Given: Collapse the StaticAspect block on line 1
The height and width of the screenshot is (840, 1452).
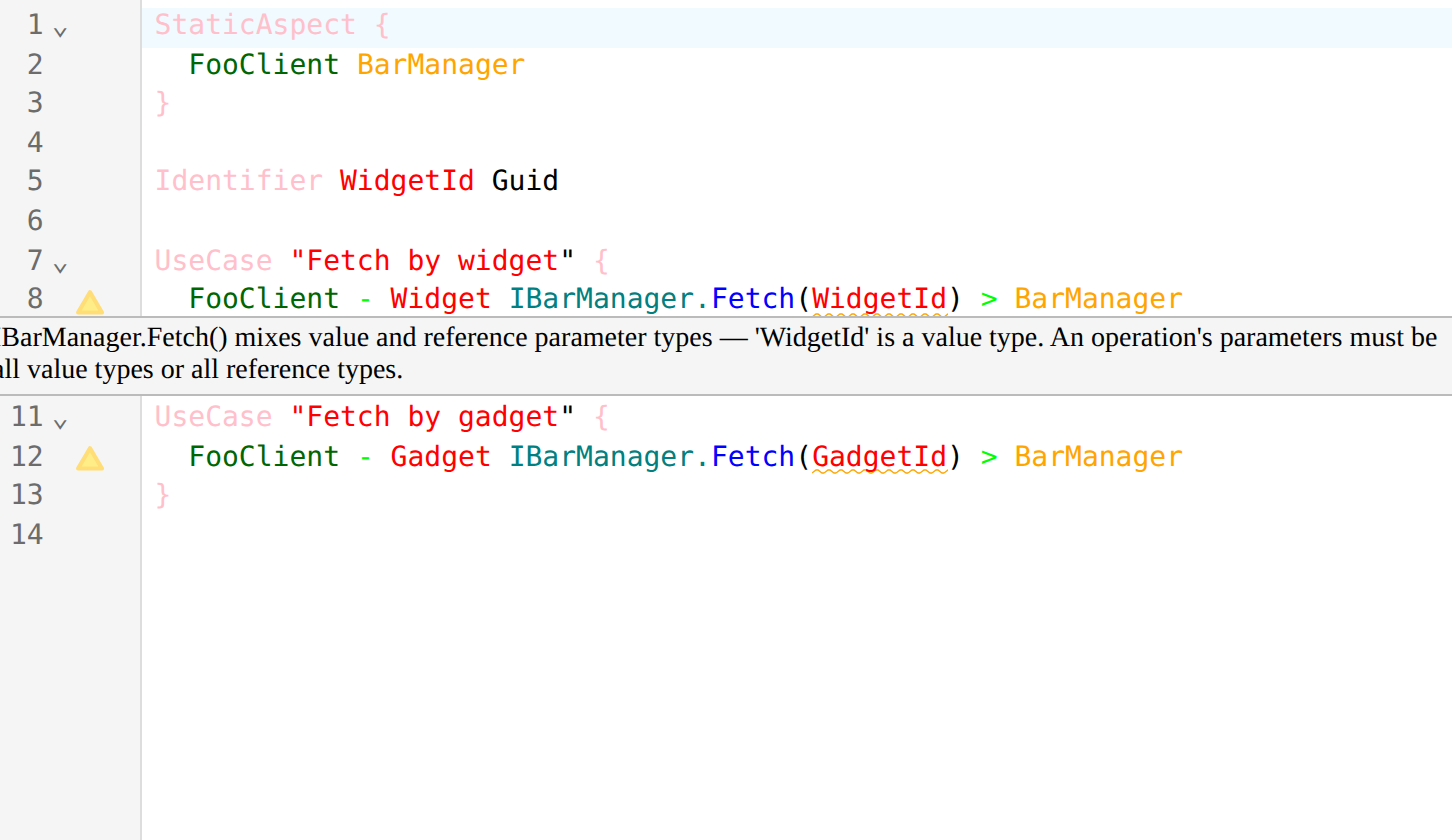Looking at the screenshot, I should 60,31.
